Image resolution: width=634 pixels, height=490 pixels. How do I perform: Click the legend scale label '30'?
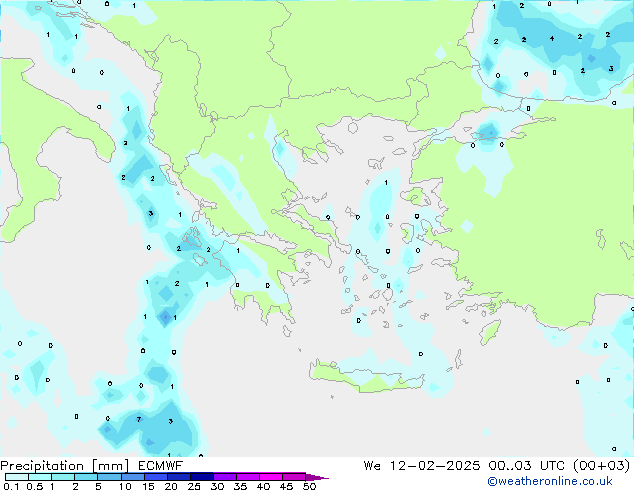pos(218,486)
